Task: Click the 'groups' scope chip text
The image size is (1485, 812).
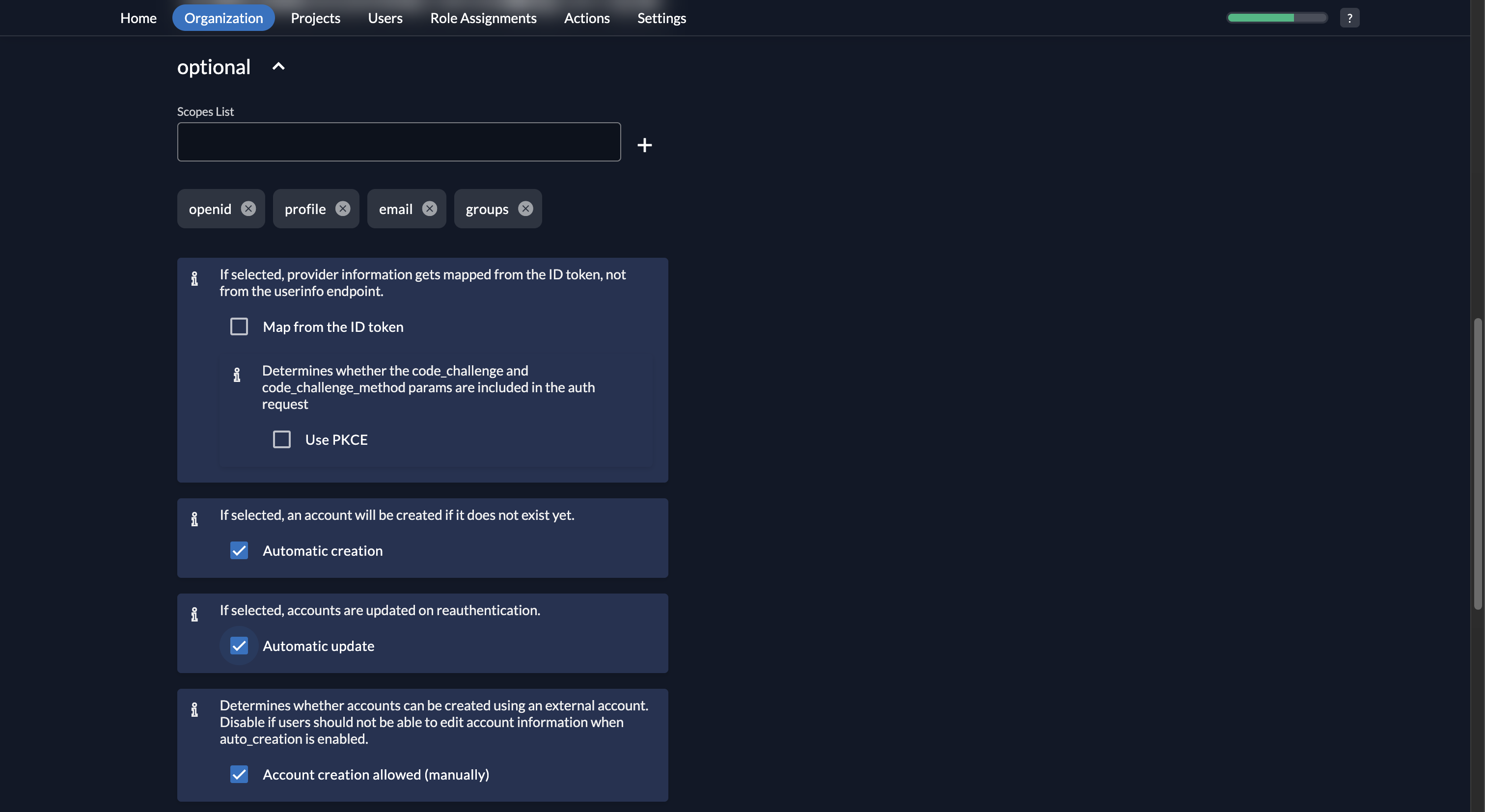Action: (487, 209)
